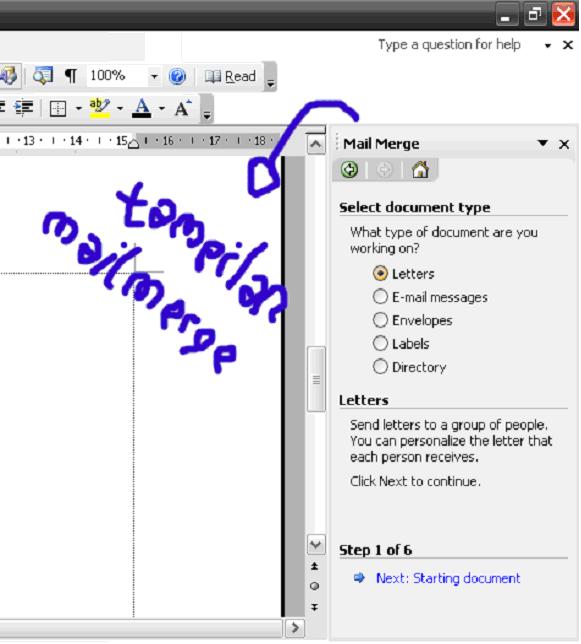The image size is (581, 644).
Task: Apply Outside Border icon
Action: (x=58, y=108)
